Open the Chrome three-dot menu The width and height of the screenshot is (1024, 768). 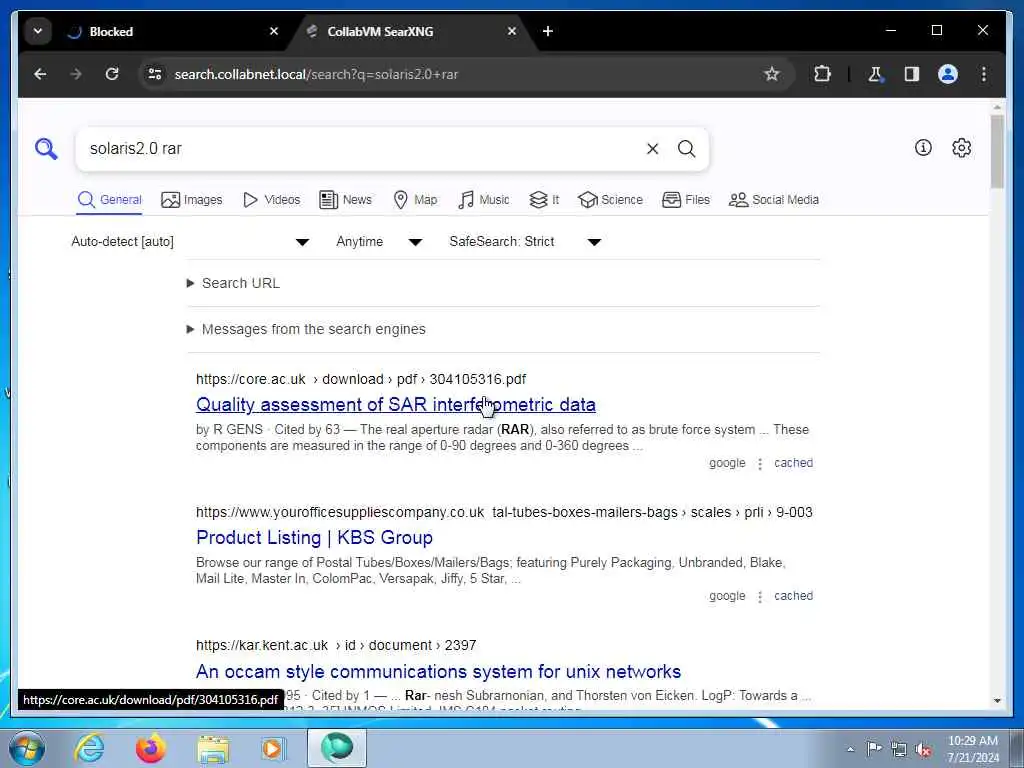coord(984,74)
